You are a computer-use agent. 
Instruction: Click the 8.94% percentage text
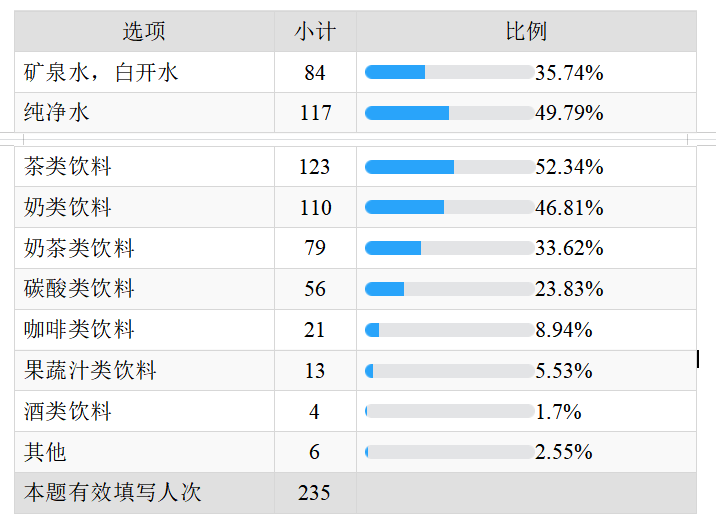(563, 330)
